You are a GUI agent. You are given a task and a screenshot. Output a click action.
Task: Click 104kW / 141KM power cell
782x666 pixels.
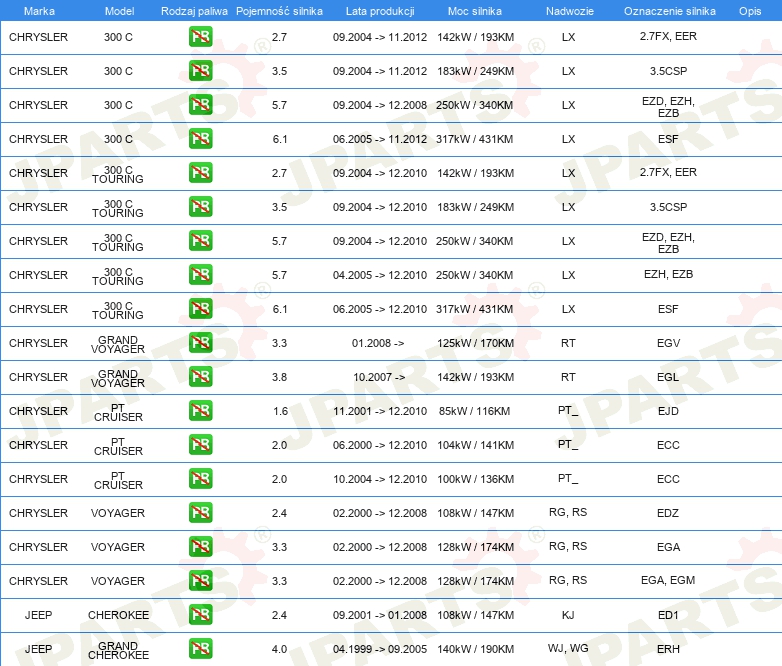pyautogui.click(x=475, y=445)
